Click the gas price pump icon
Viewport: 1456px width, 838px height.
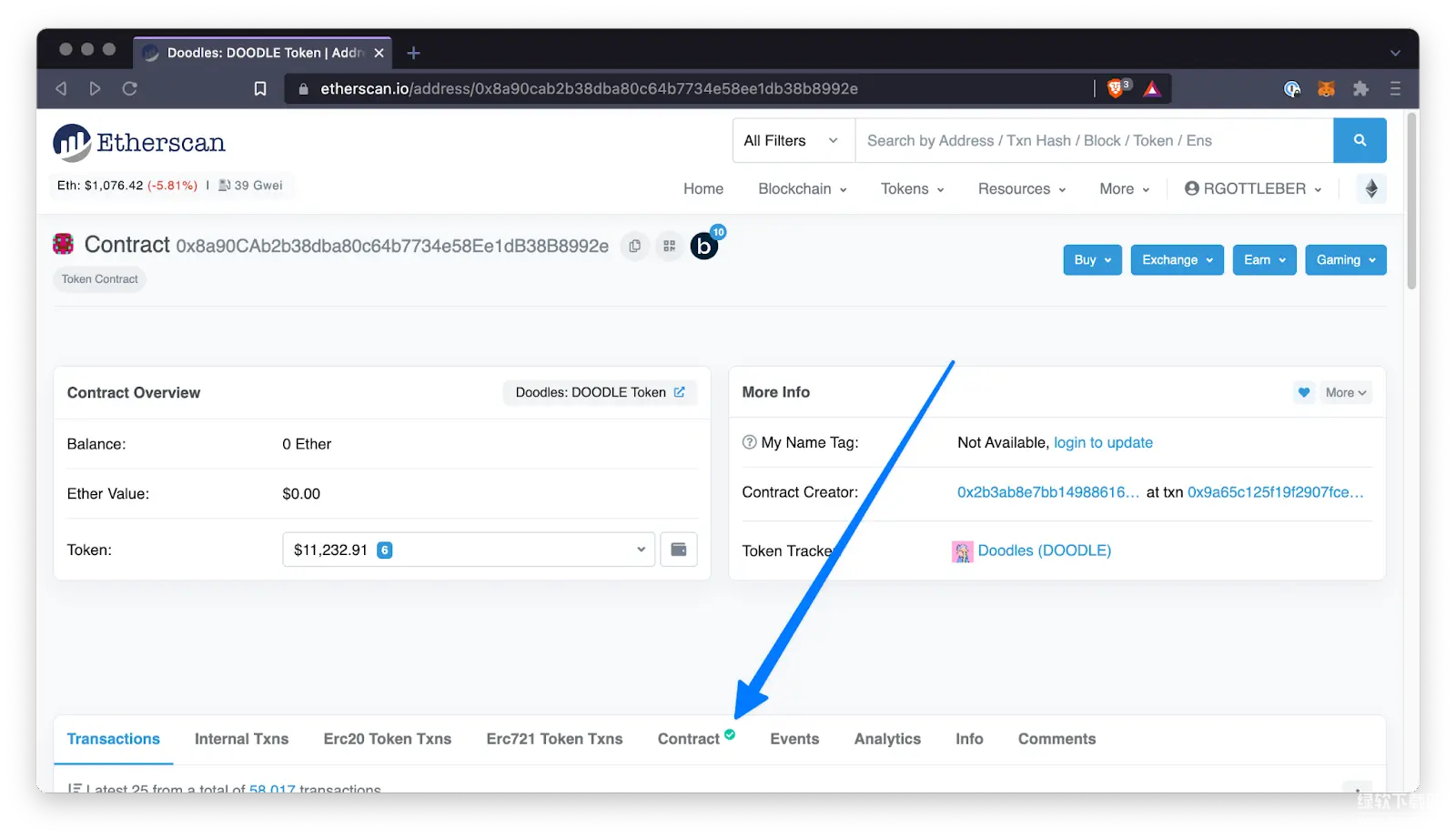click(x=224, y=185)
